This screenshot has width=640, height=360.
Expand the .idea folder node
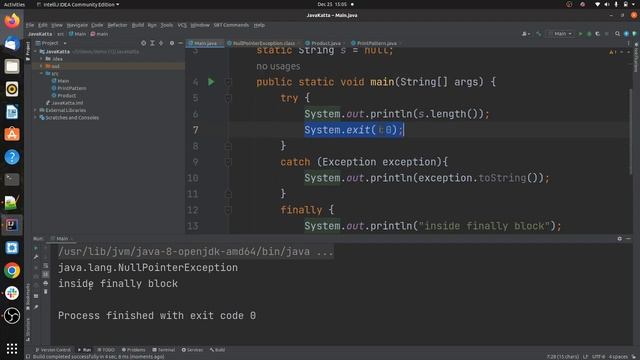pos(41,59)
